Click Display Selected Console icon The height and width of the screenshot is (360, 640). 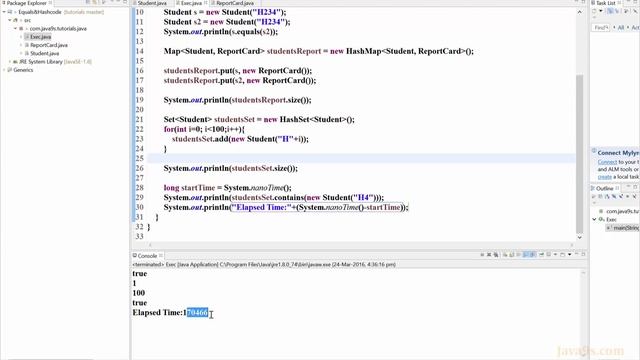coord(549,255)
